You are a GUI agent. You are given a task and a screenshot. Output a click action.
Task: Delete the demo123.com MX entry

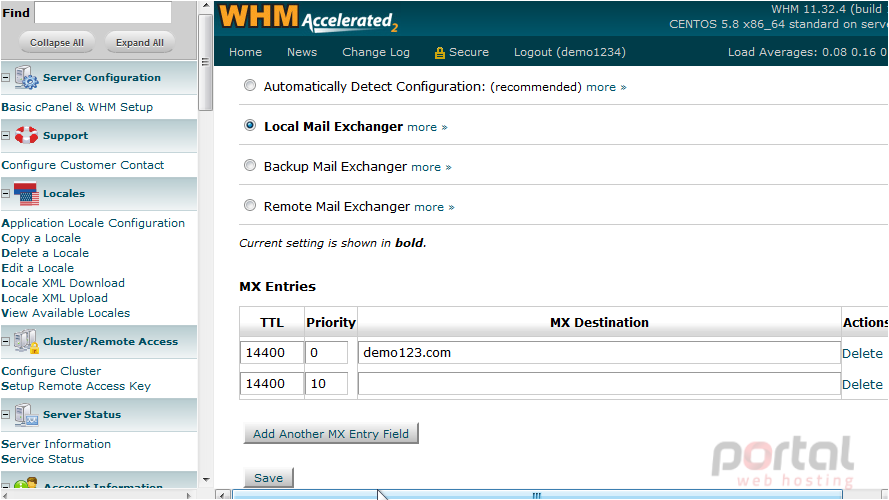862,353
